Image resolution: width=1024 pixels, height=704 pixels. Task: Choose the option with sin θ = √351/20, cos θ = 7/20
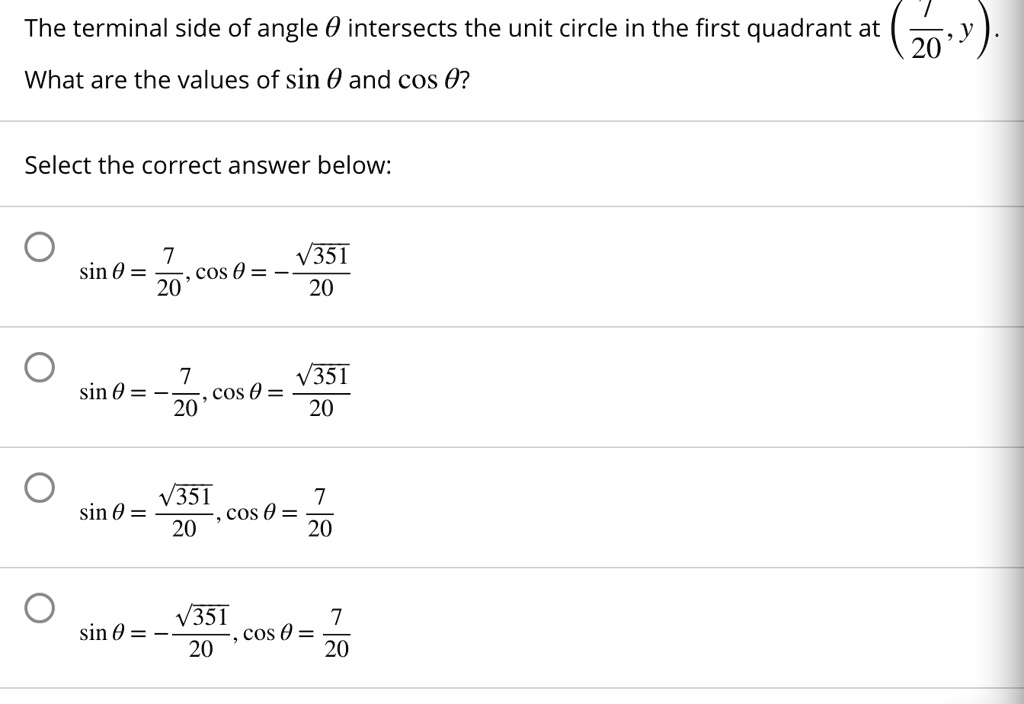click(x=205, y=508)
